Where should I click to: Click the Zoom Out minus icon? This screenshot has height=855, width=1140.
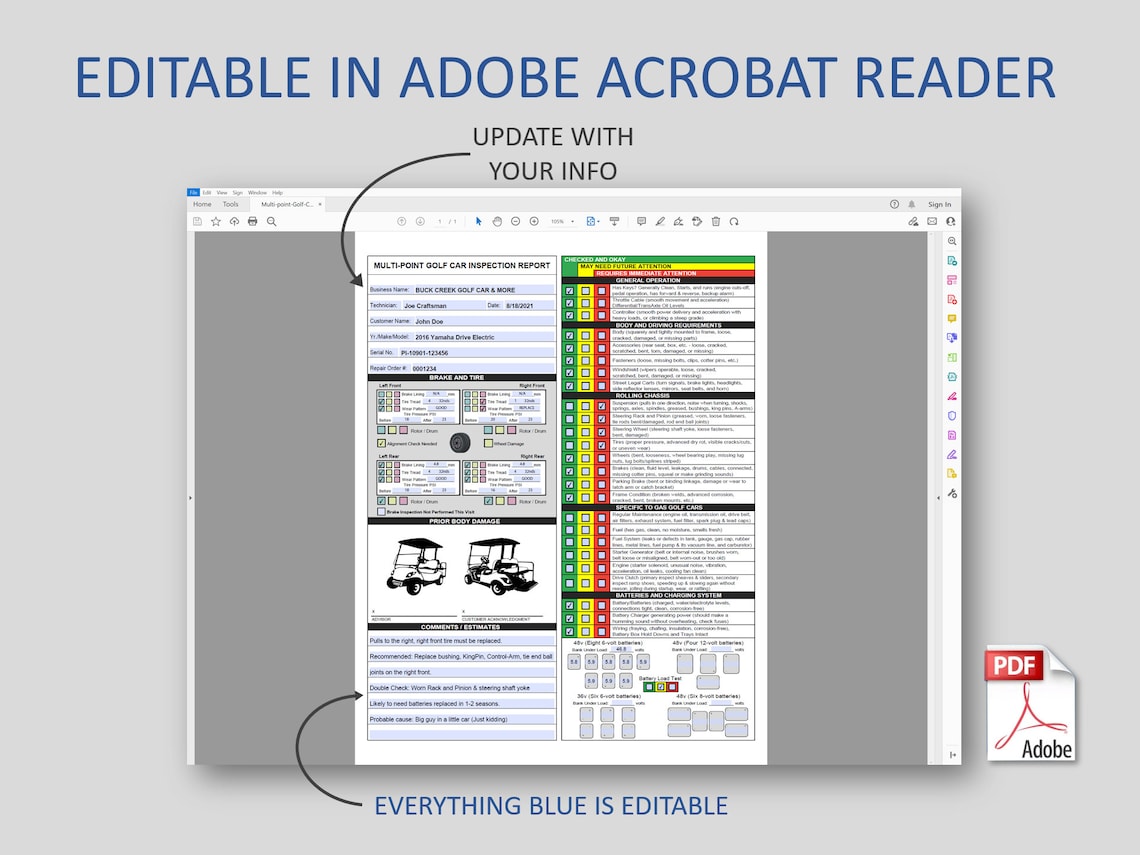click(x=515, y=222)
